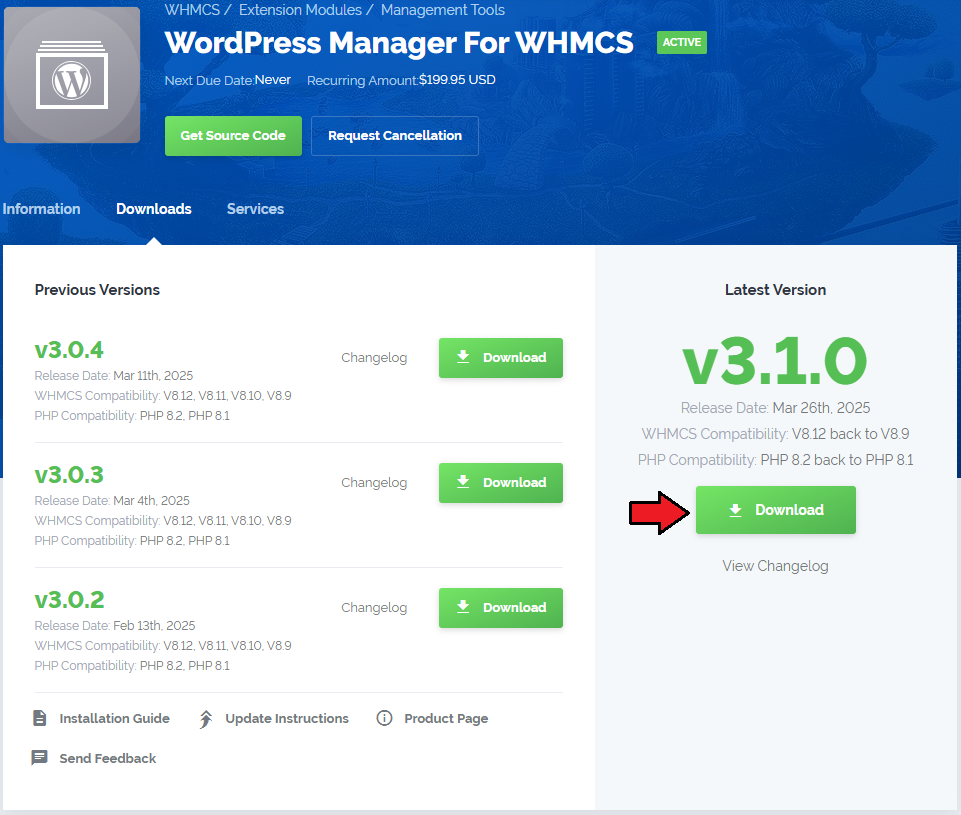Screen dimensions: 961x815
Task: Click the "$199.95 USD" recurring amount
Action: [457, 80]
